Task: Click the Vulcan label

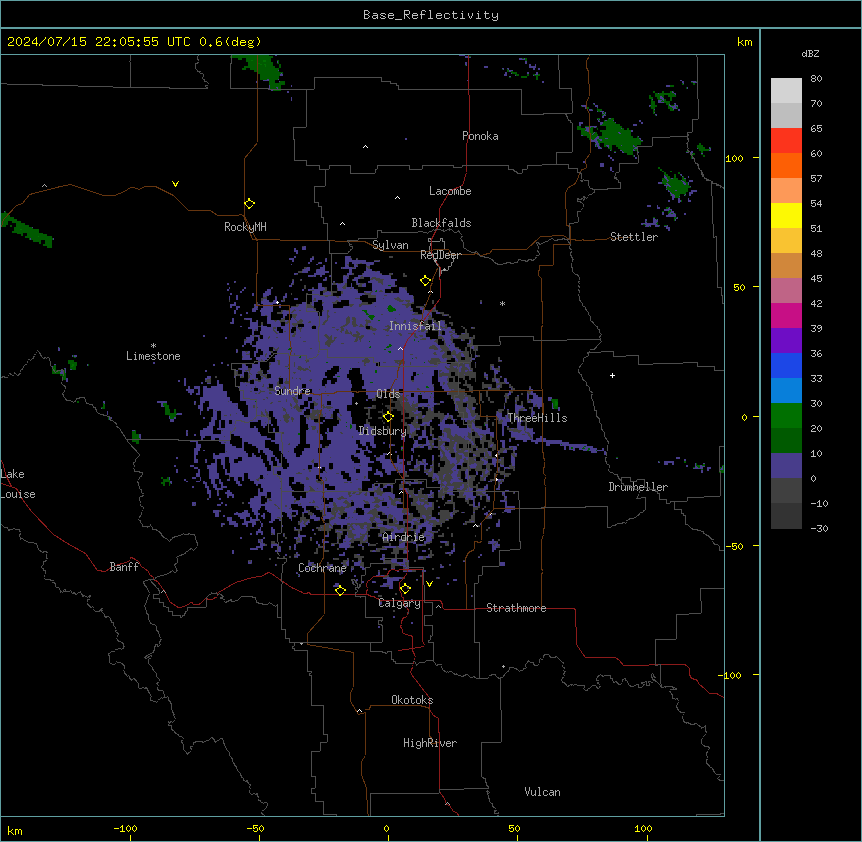Action: tap(542, 792)
